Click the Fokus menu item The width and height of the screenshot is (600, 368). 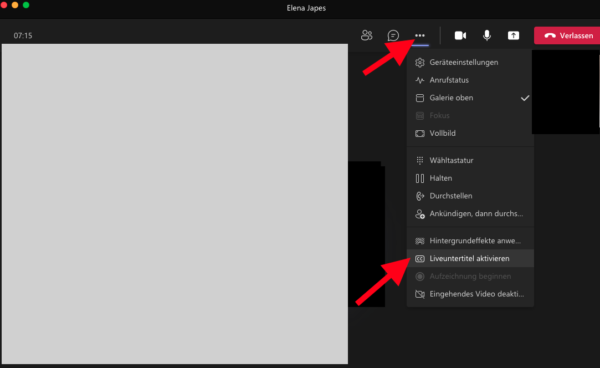click(470, 116)
